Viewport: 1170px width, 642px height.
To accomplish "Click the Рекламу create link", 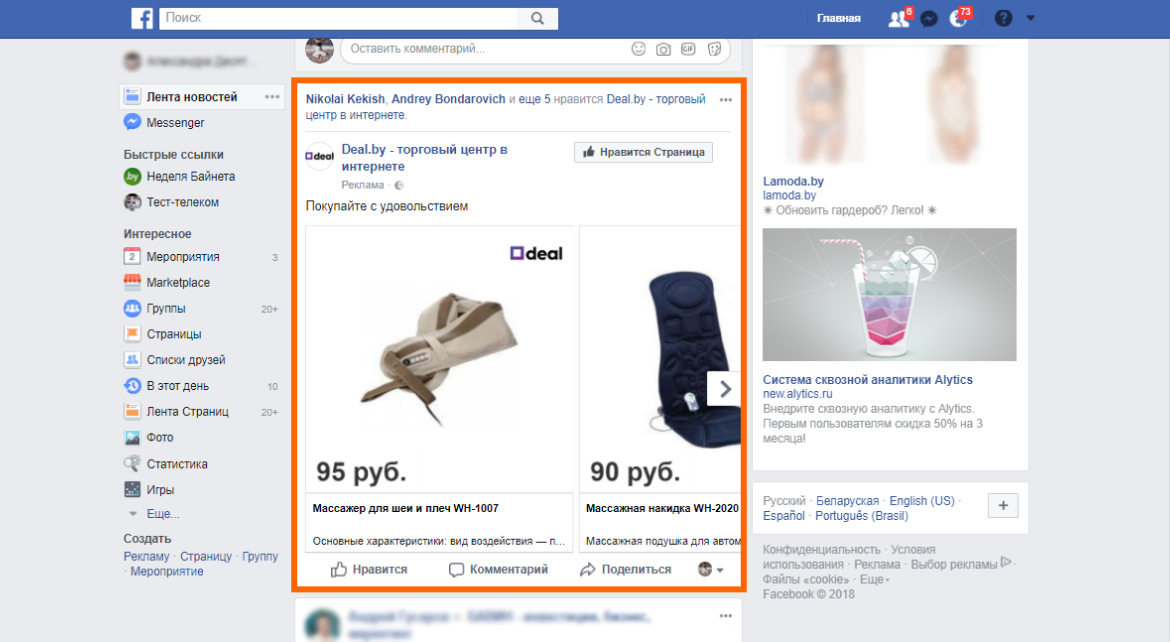I will (146, 557).
